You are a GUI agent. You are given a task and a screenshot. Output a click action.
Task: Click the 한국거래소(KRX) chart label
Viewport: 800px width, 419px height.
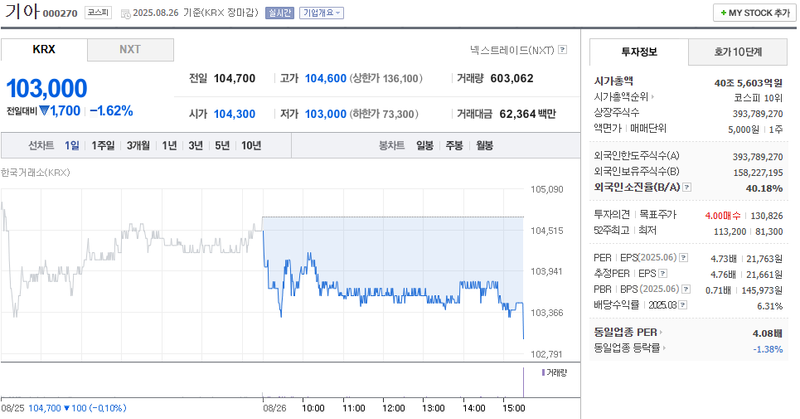(x=35, y=172)
